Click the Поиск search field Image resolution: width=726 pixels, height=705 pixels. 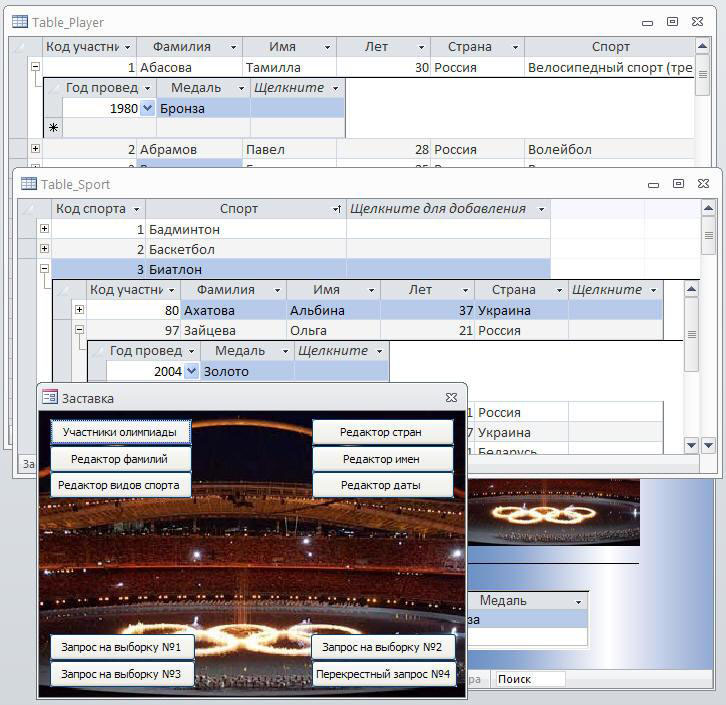[x=528, y=679]
